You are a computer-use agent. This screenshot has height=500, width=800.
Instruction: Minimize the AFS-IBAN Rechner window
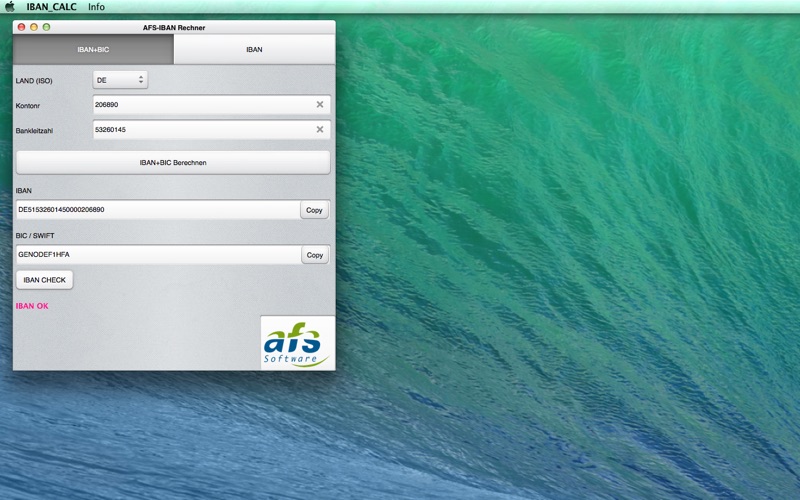(34, 27)
